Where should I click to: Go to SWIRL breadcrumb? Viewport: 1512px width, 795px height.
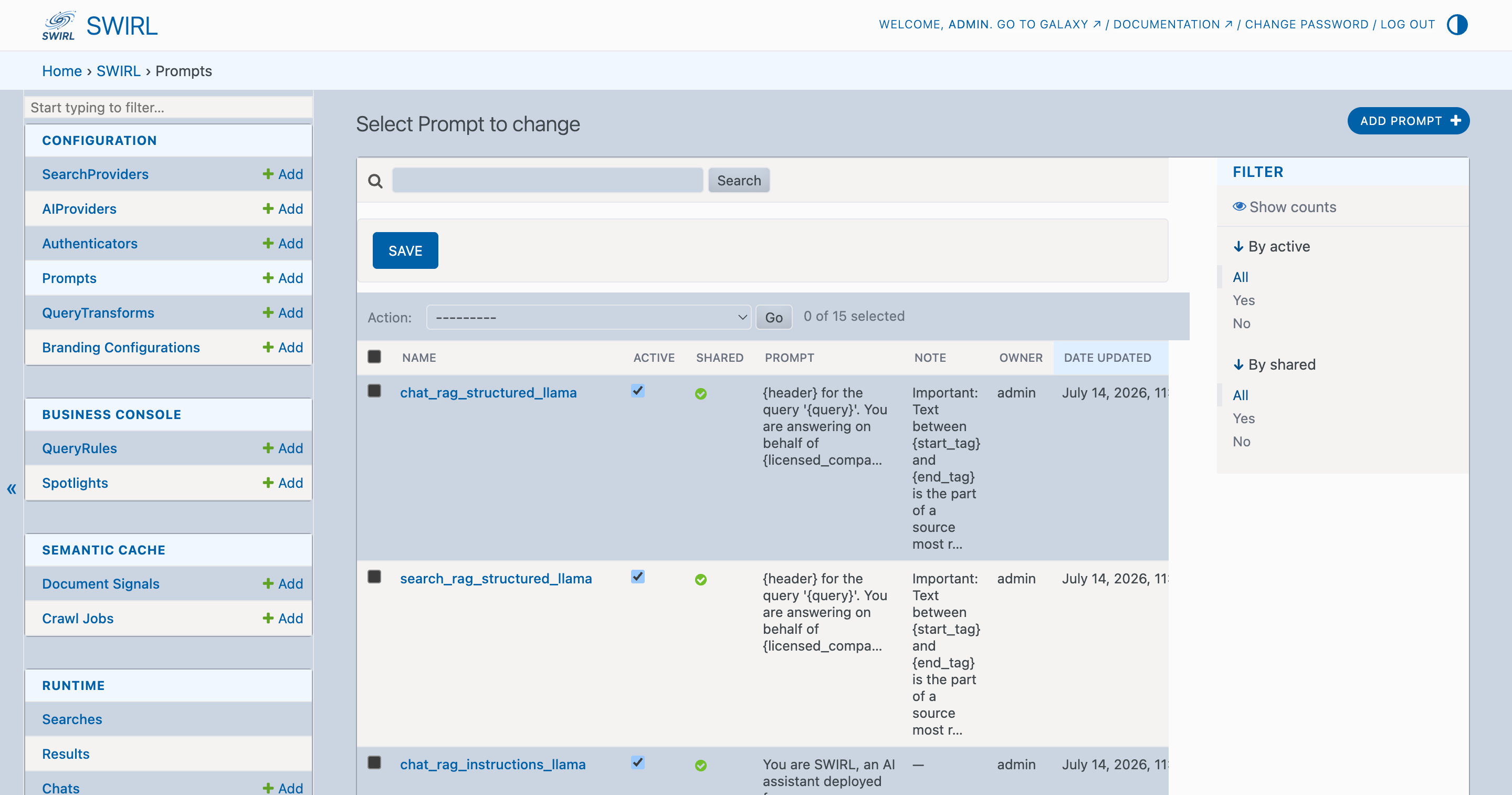coord(119,71)
